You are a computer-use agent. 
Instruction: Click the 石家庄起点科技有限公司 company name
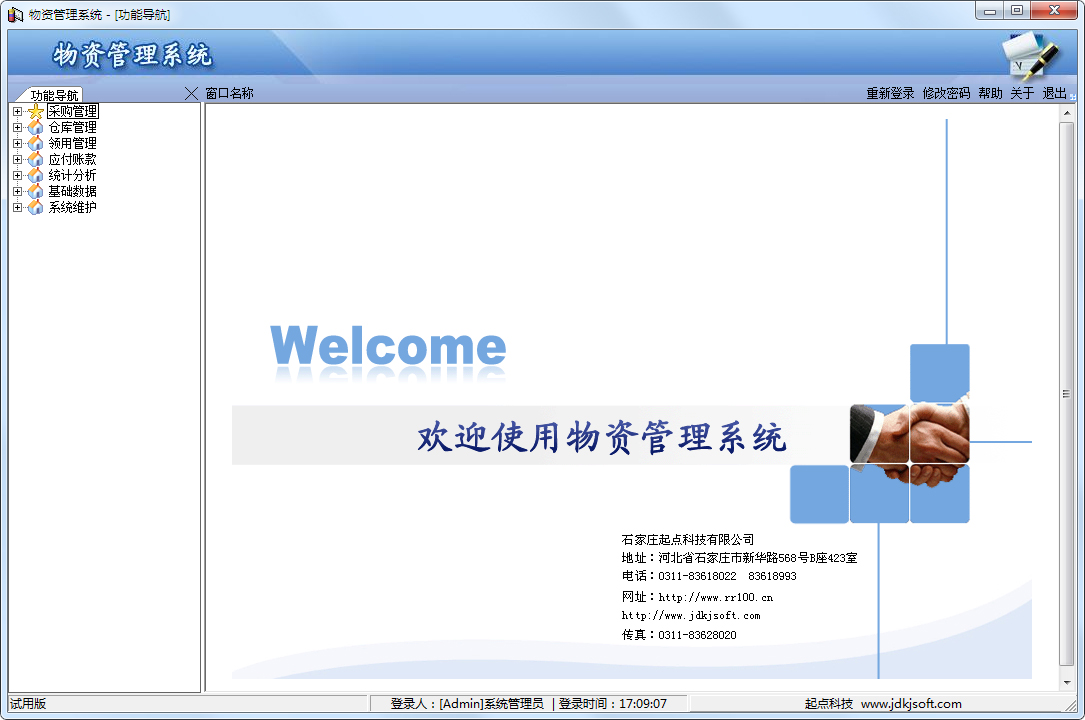(x=688, y=539)
